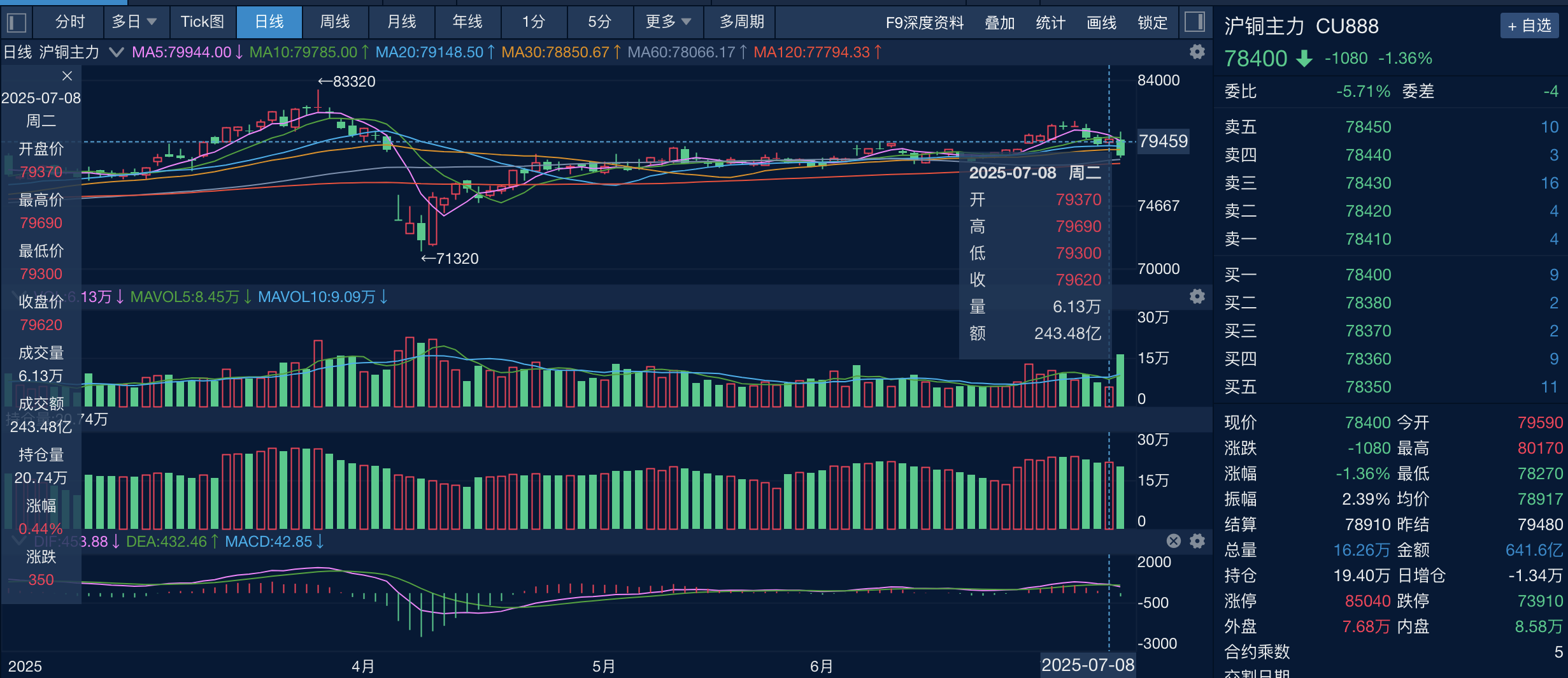Toggle the right quote panel layout icon
The height and width of the screenshot is (678, 1568).
1195,21
